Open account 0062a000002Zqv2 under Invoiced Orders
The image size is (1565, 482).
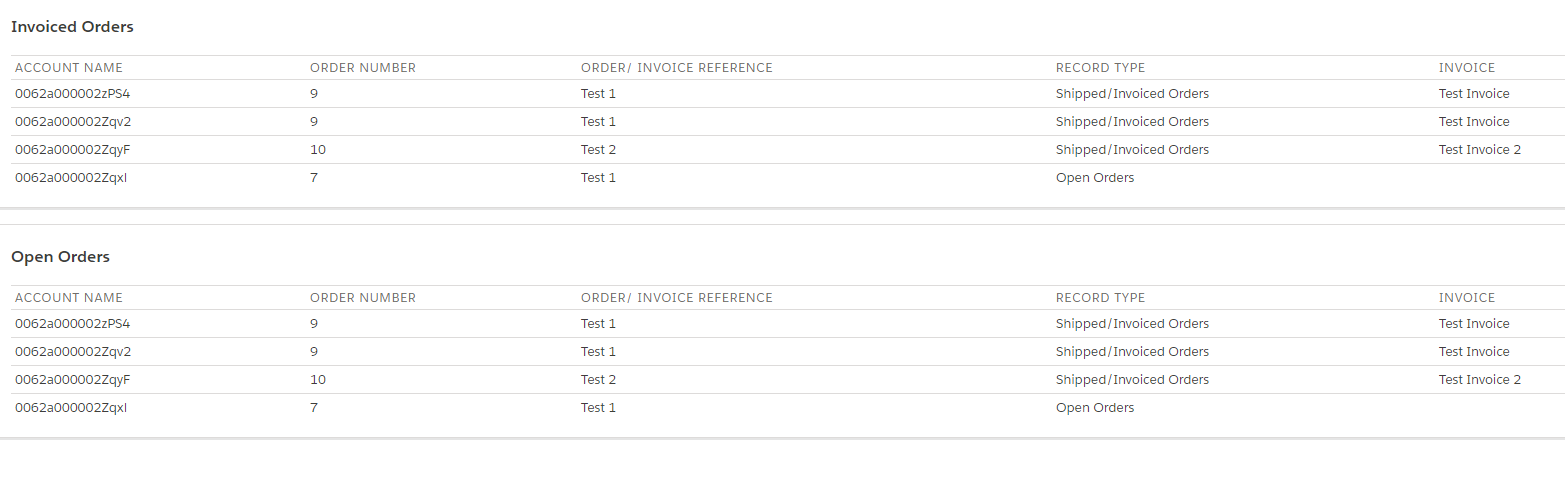click(72, 122)
